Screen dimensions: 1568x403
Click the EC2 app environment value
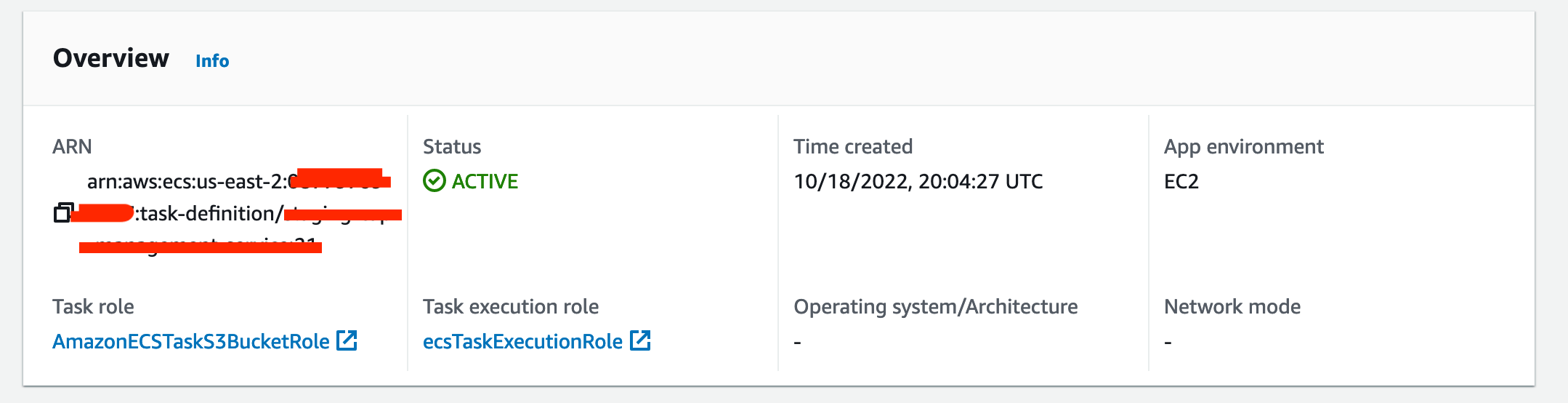coord(1181,181)
